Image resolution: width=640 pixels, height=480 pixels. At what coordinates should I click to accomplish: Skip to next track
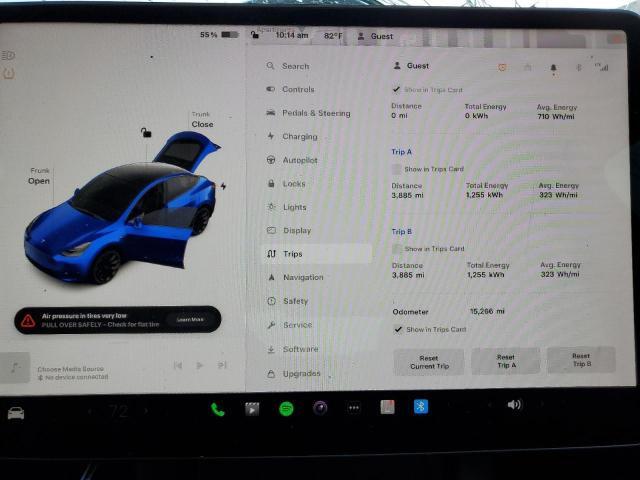pos(222,365)
